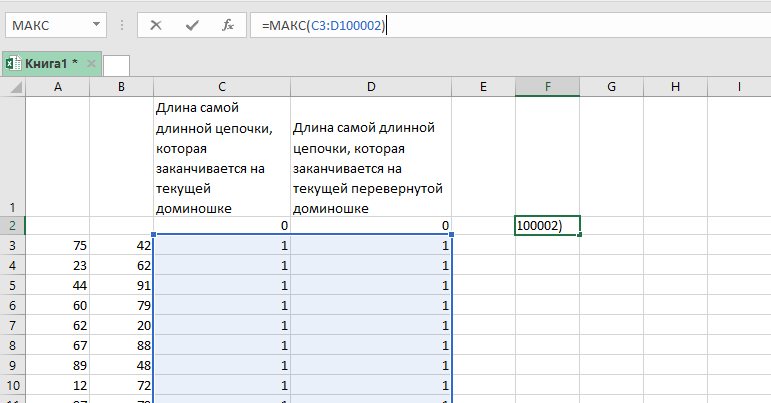
Task: Open the Insert Function fx dialog
Action: coord(228,25)
